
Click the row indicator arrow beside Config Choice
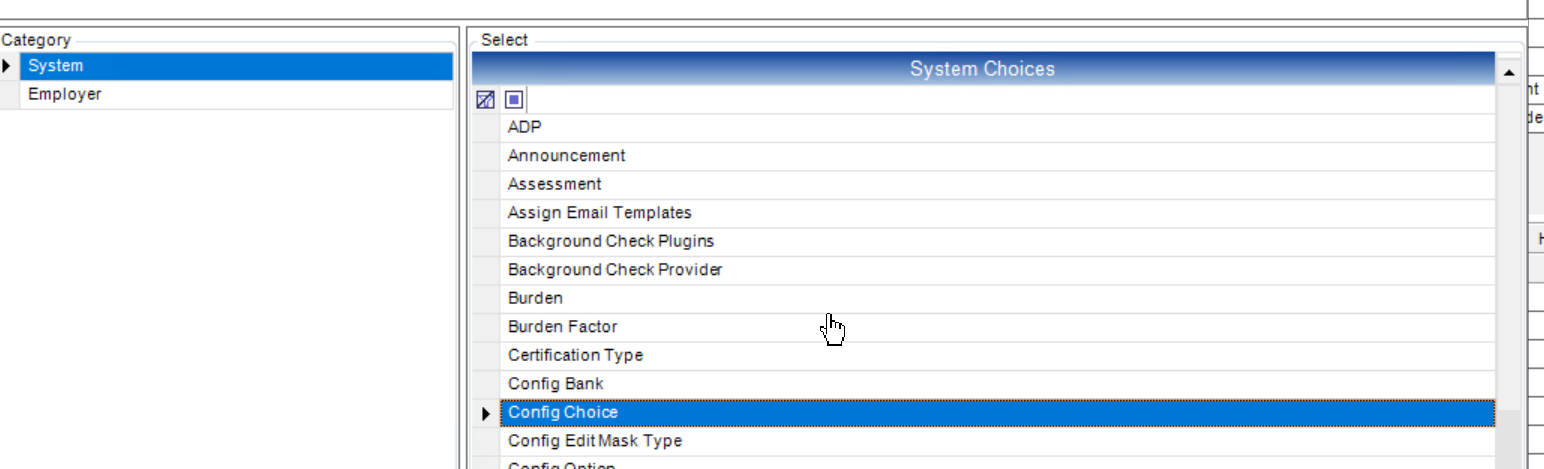click(x=486, y=413)
